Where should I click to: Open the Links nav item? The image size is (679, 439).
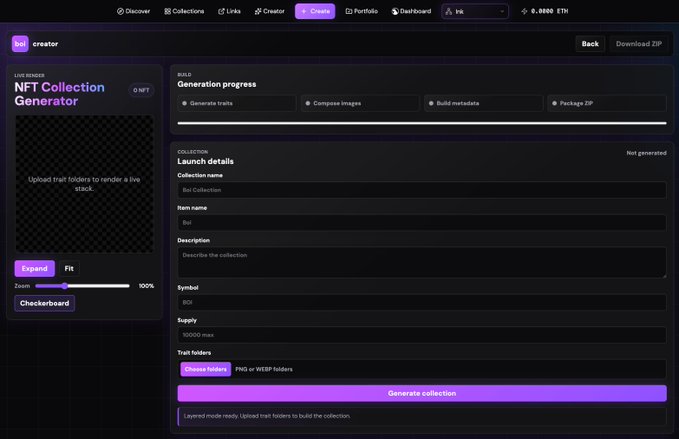click(x=229, y=11)
